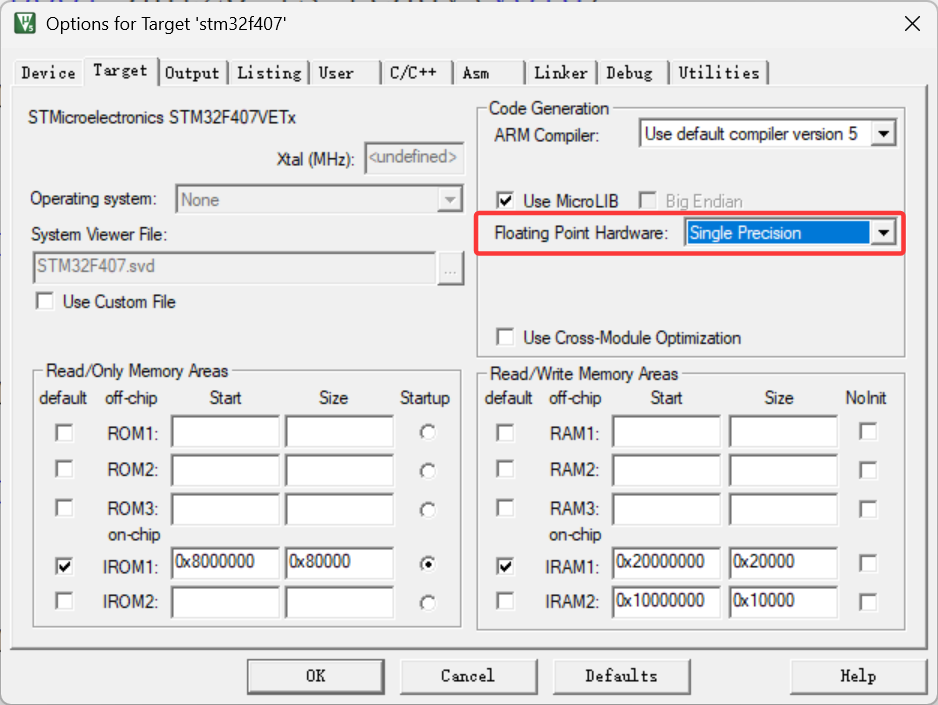Close the Options for Target dialog
The height and width of the screenshot is (705, 938).
click(x=912, y=24)
